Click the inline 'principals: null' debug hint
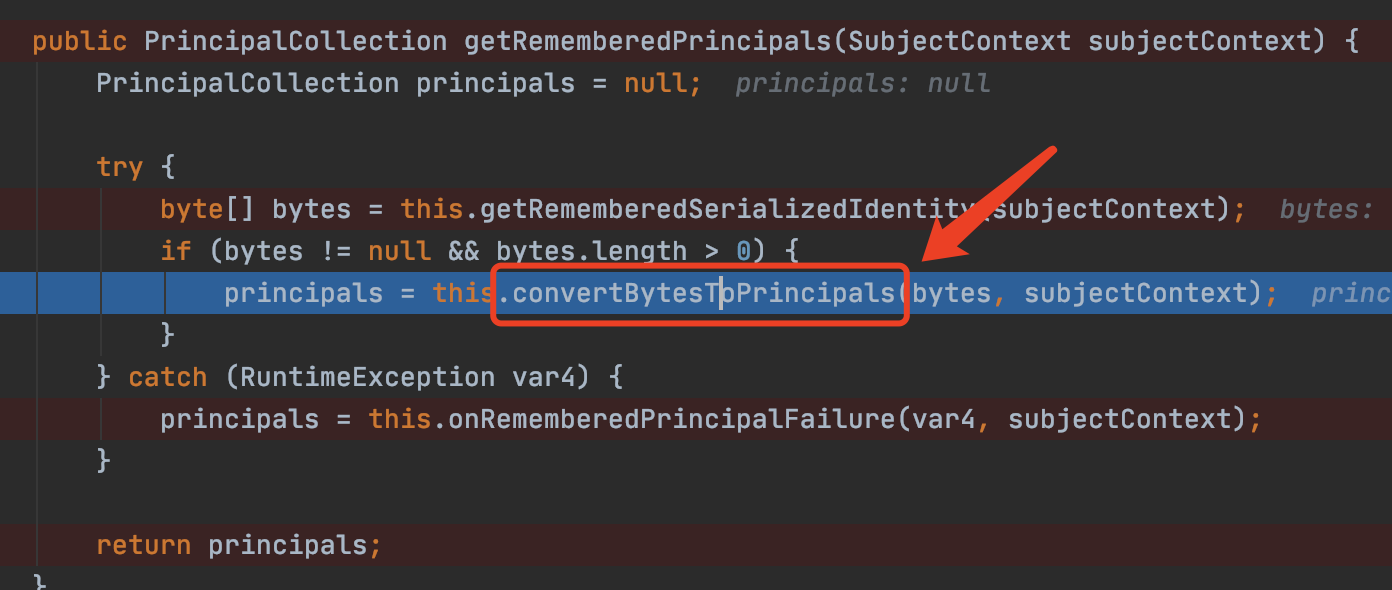The image size is (1392, 590). click(x=863, y=83)
